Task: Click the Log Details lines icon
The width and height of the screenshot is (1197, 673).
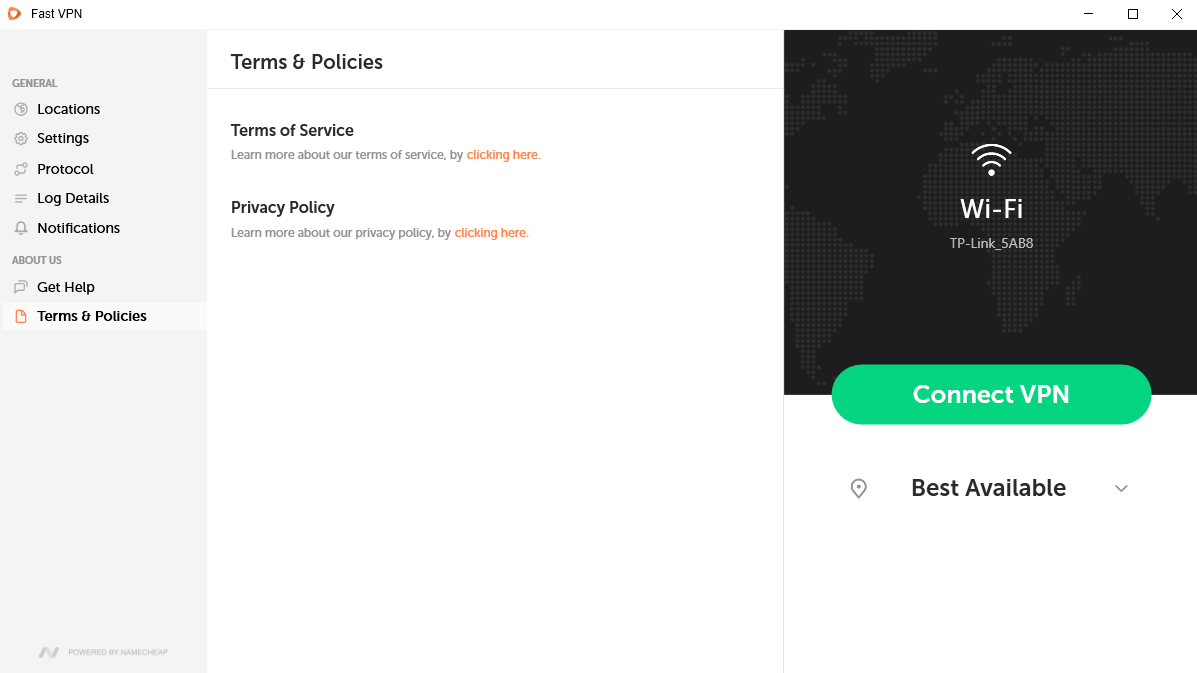Action: 21,198
